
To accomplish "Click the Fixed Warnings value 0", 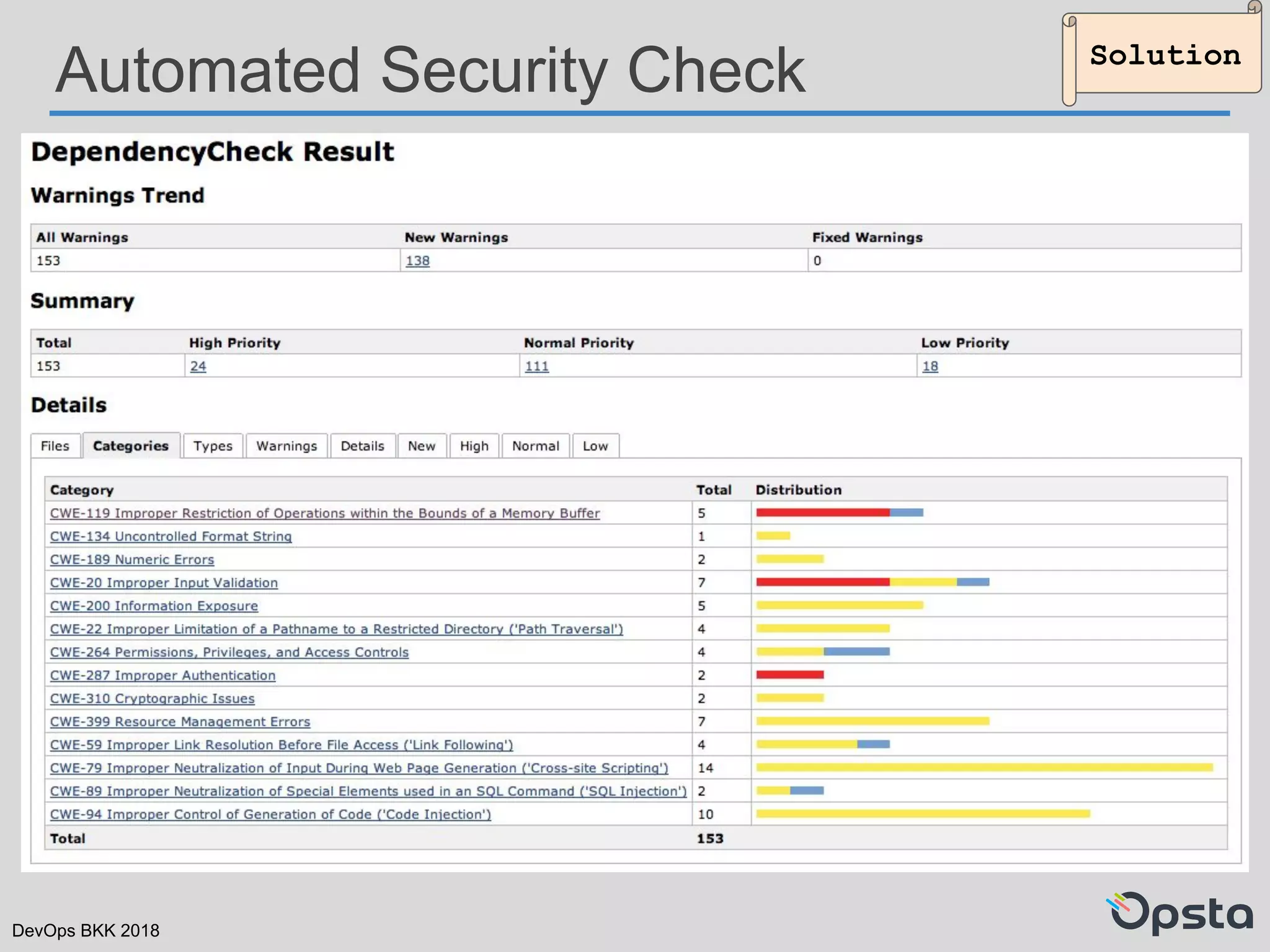I will click(817, 261).
